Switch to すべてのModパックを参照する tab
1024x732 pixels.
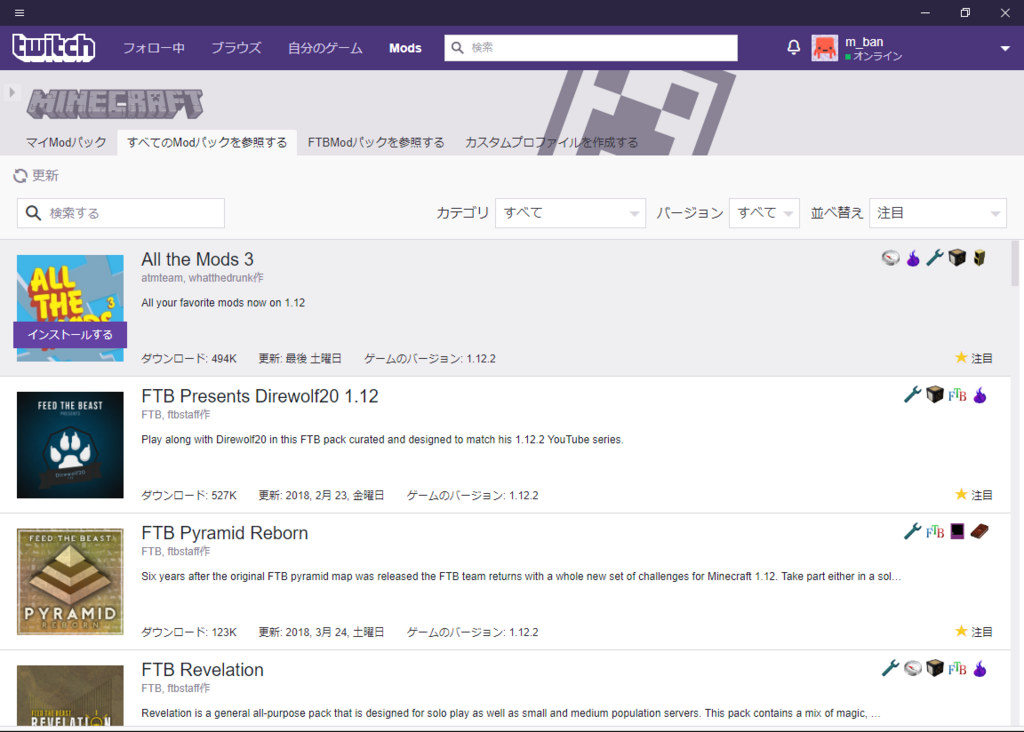pos(207,142)
